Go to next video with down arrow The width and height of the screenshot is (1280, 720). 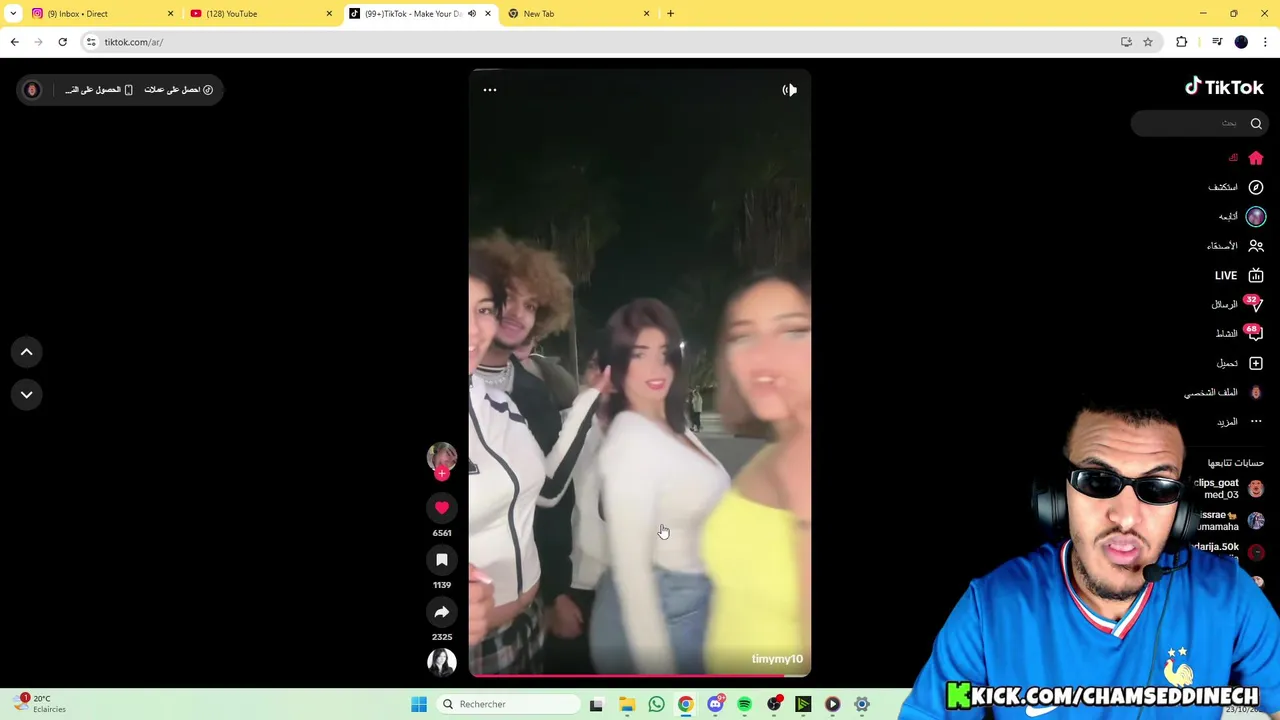[x=27, y=394]
